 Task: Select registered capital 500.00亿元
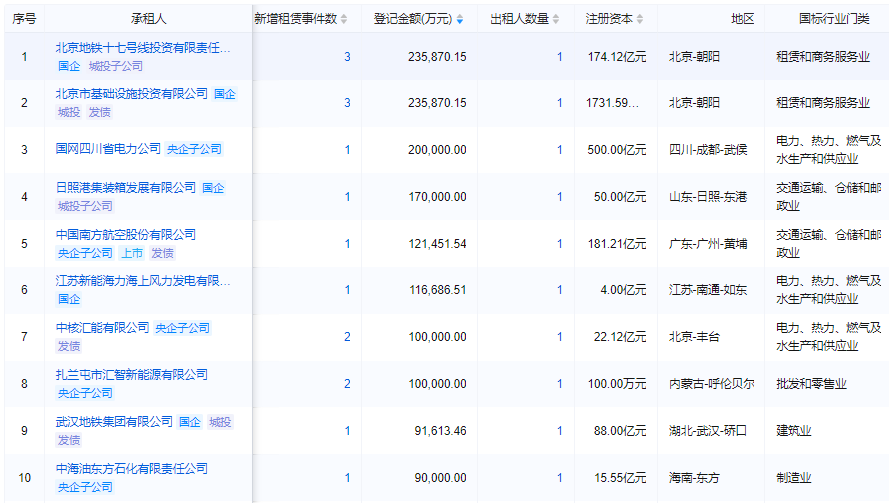pyautogui.click(x=617, y=150)
